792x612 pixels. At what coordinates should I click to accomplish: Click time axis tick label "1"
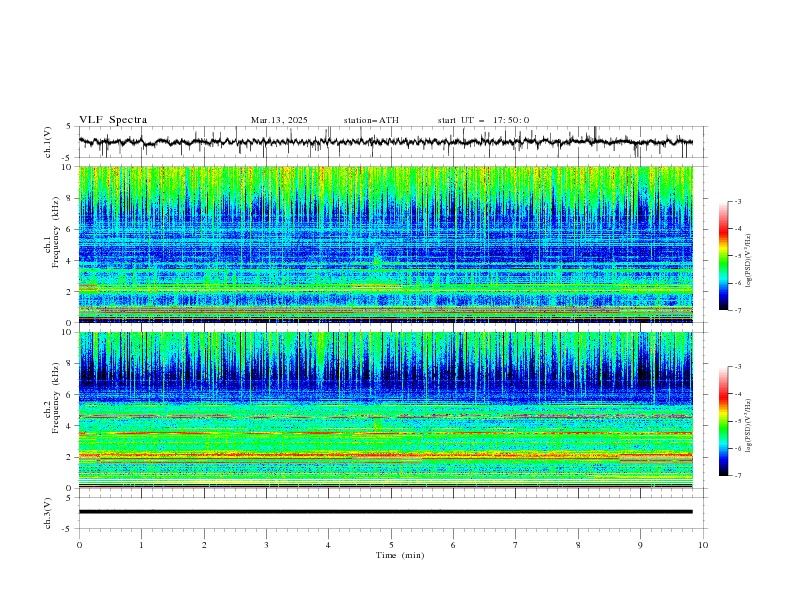(141, 545)
